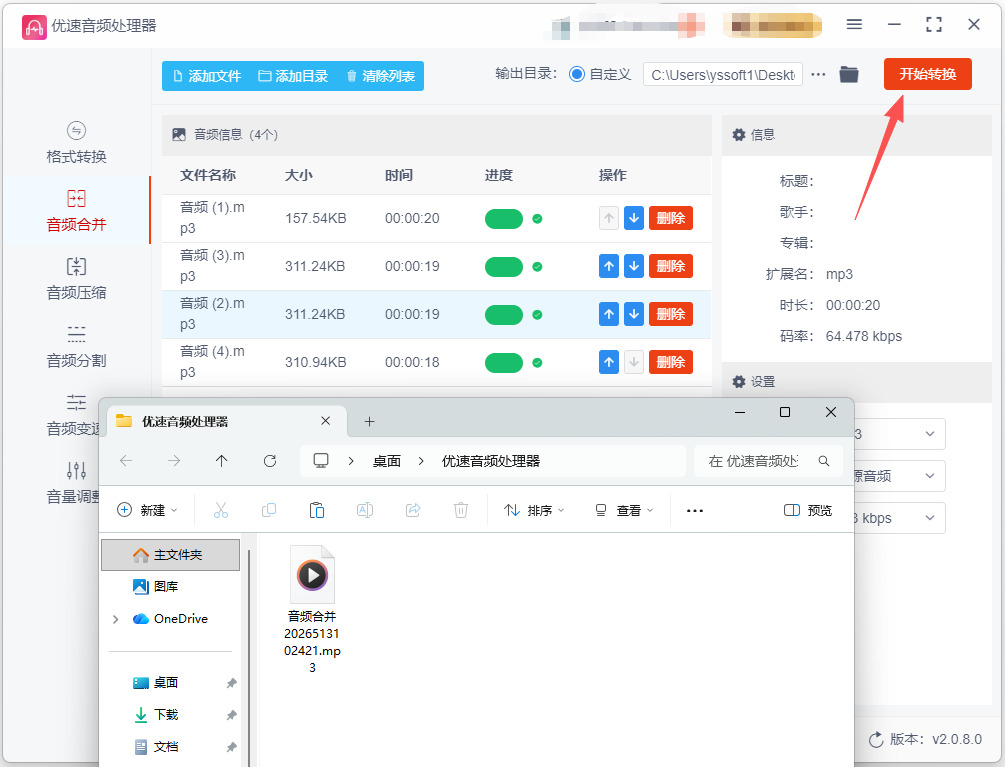Move 音频 (2).mp3 down in the list
Viewport: 1005px width, 767px height.
(x=633, y=314)
